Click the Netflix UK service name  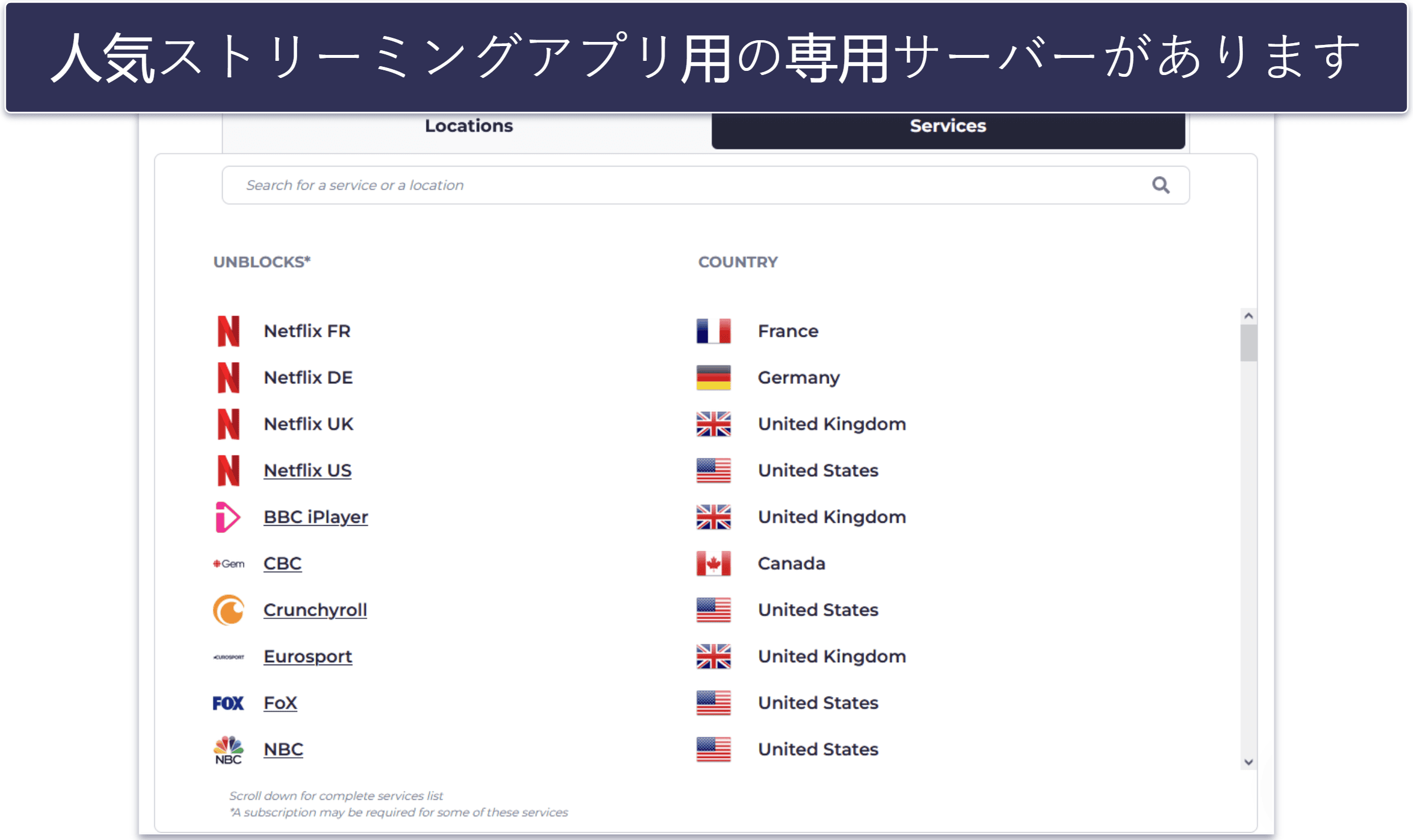point(308,424)
